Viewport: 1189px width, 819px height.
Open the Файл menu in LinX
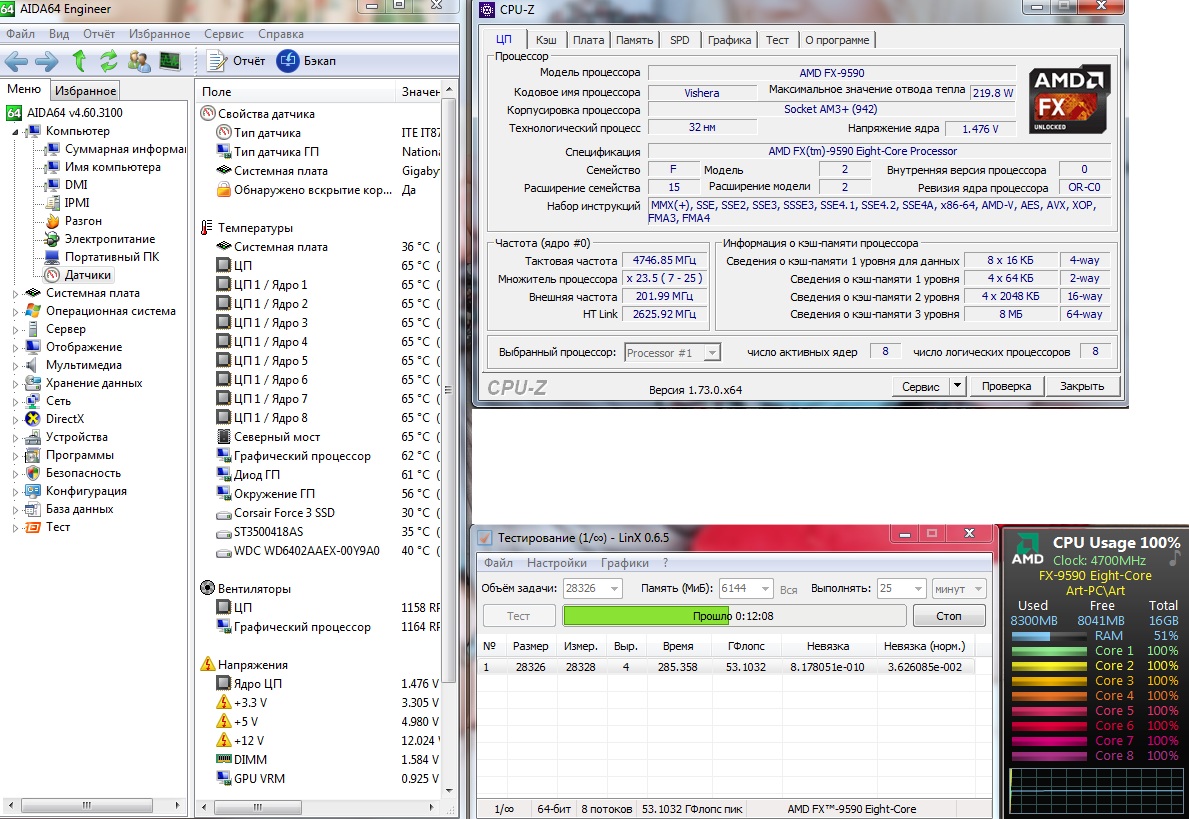(498, 563)
